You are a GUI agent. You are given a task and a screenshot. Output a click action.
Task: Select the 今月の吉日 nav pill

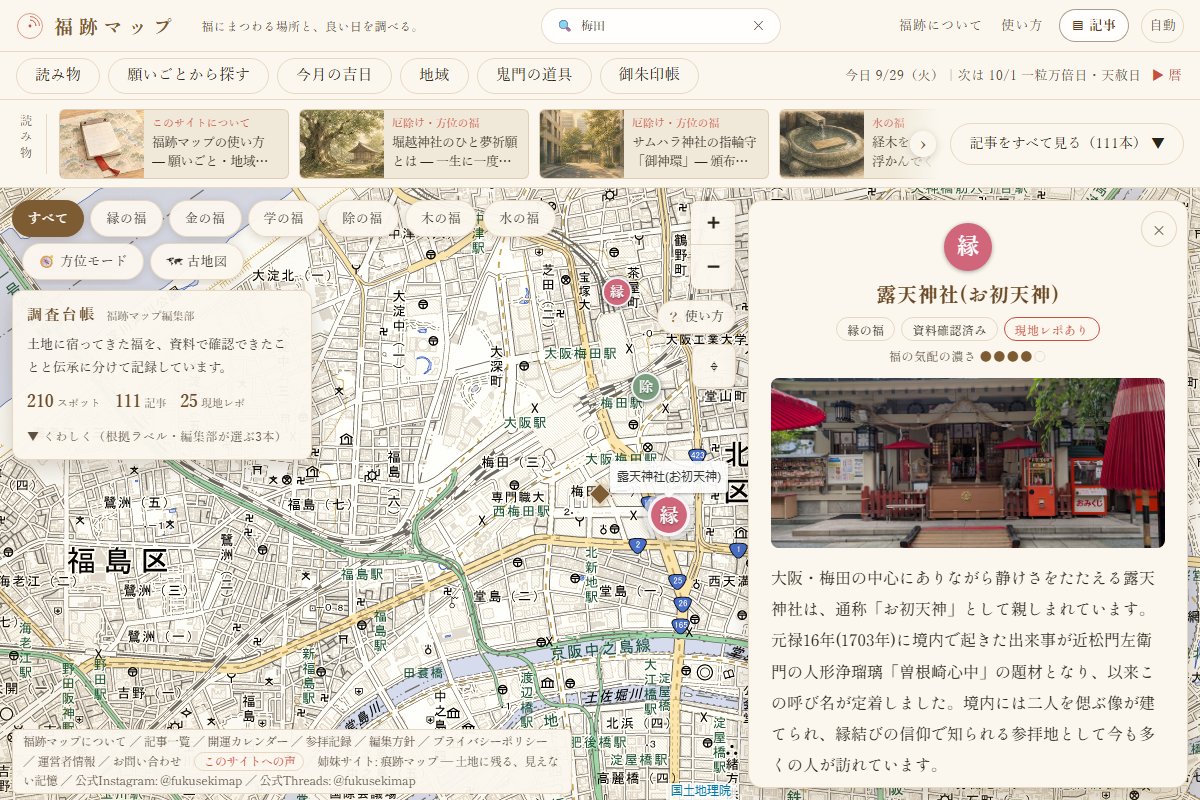[334, 75]
